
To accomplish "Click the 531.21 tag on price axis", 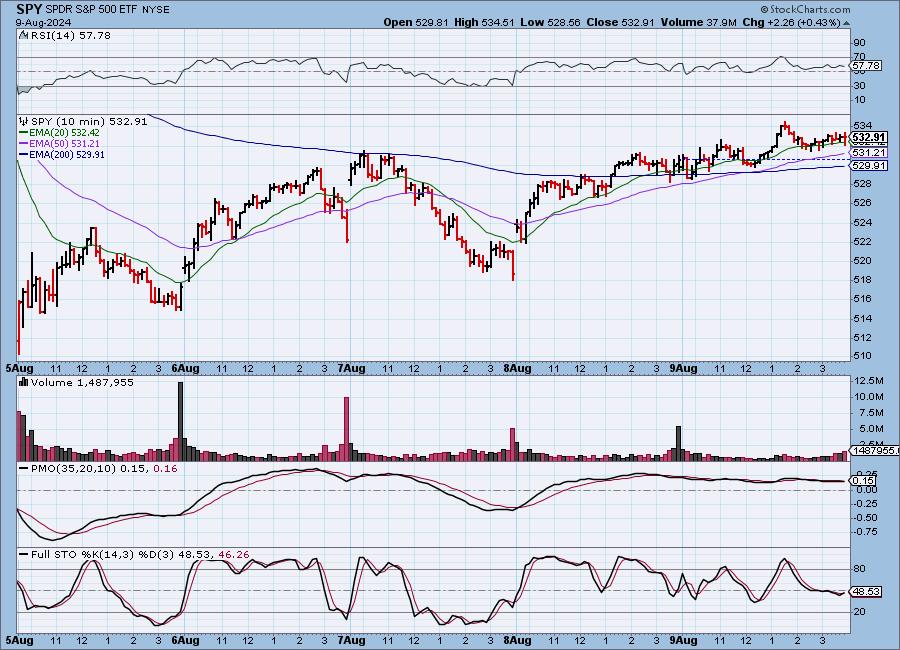I will (x=869, y=153).
